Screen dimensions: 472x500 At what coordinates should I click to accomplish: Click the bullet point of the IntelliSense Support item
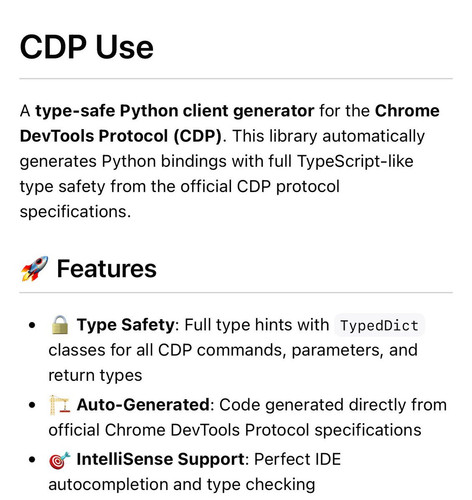(x=32, y=460)
